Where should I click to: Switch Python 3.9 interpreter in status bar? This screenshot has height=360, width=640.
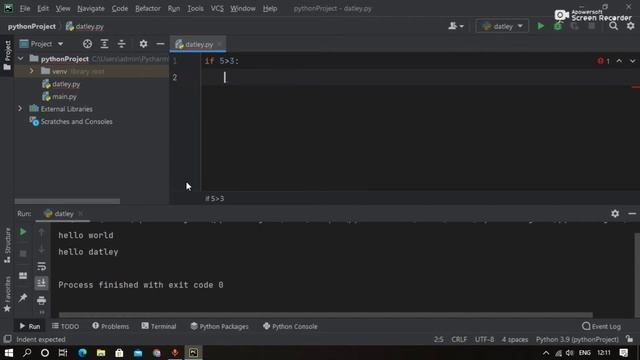point(577,339)
